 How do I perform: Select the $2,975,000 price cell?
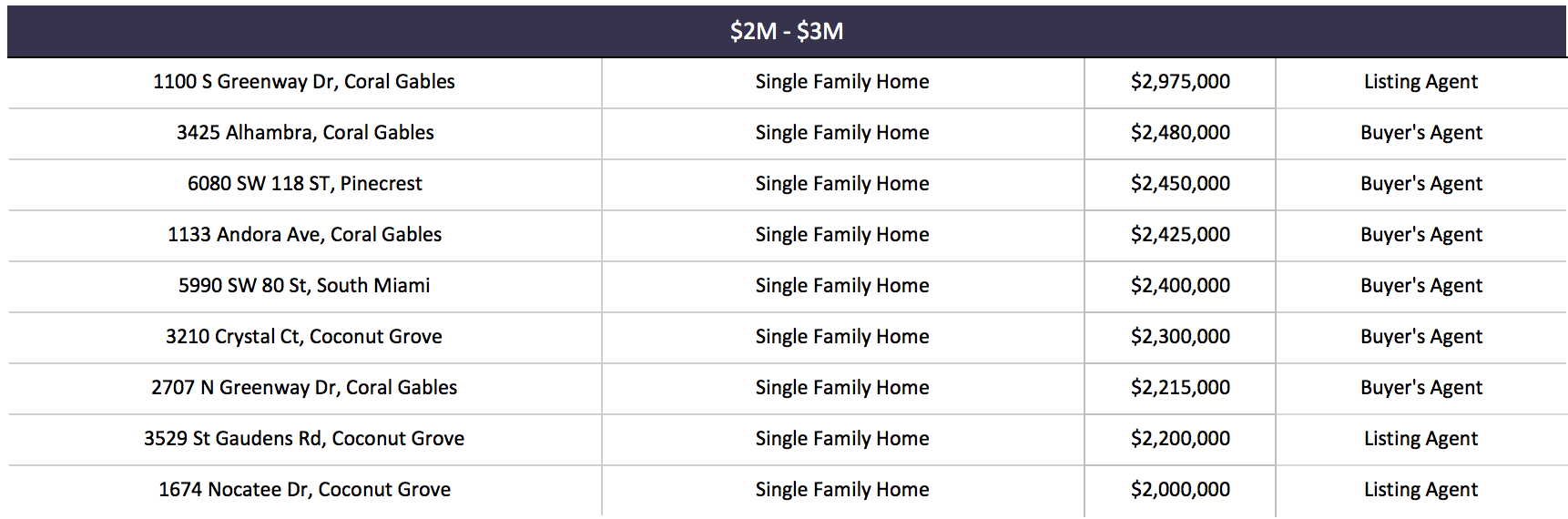click(x=1180, y=82)
